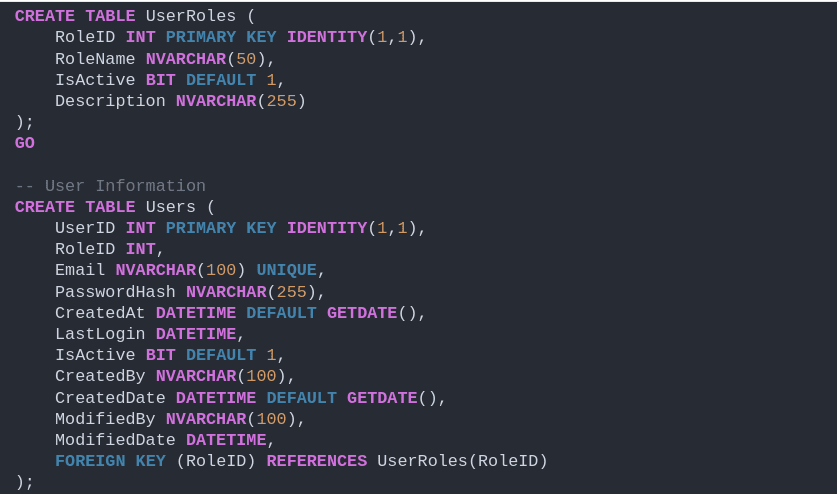This screenshot has height=494, width=839.
Task: Click the LastLogin column identifier
Action: tap(100, 334)
